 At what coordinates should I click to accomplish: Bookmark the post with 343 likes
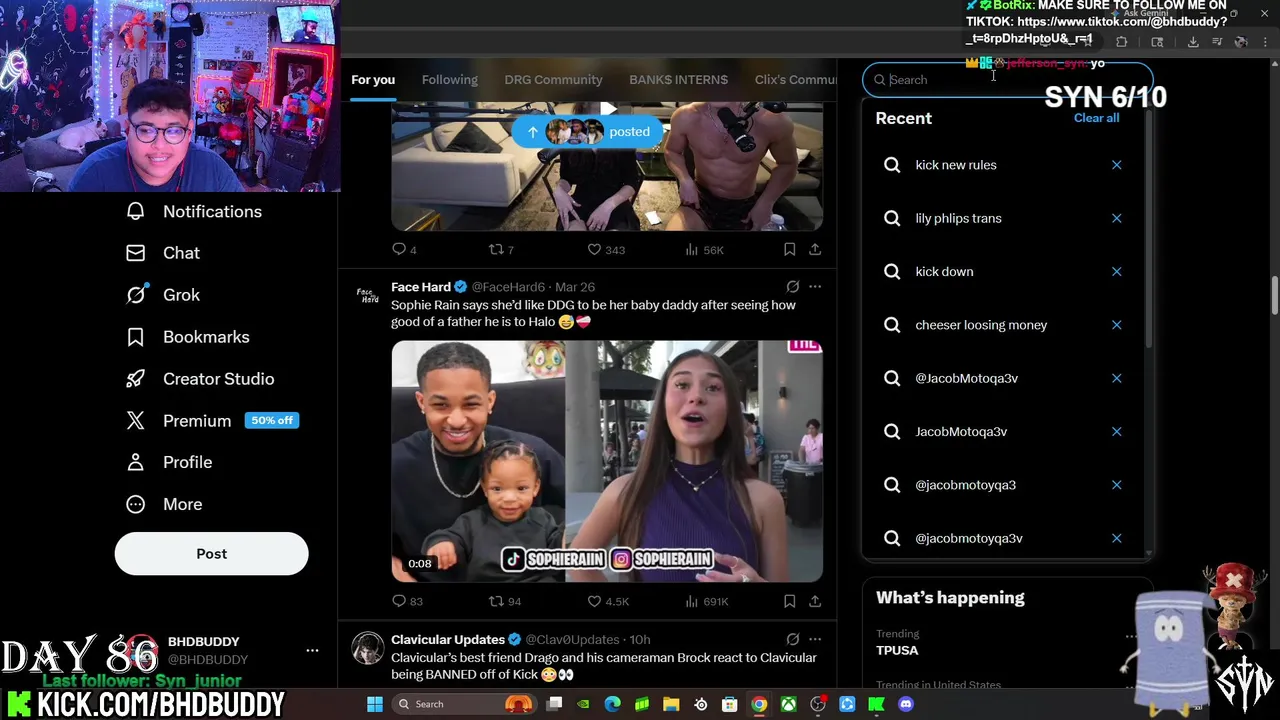pyautogui.click(x=789, y=249)
